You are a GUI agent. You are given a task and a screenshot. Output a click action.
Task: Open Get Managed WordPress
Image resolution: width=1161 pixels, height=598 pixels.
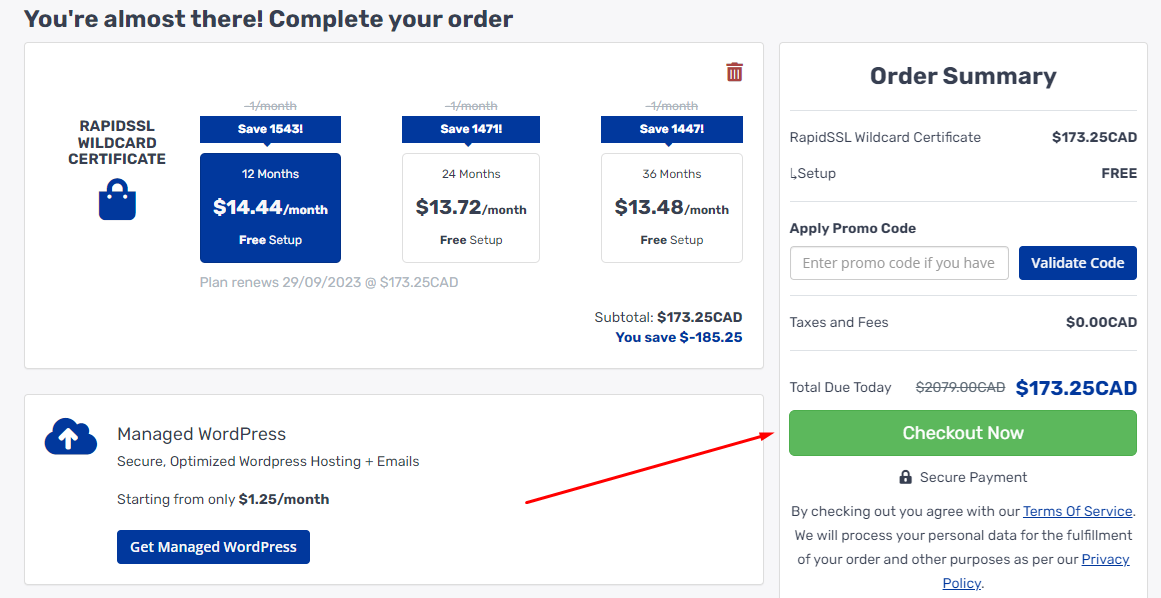[x=213, y=547]
